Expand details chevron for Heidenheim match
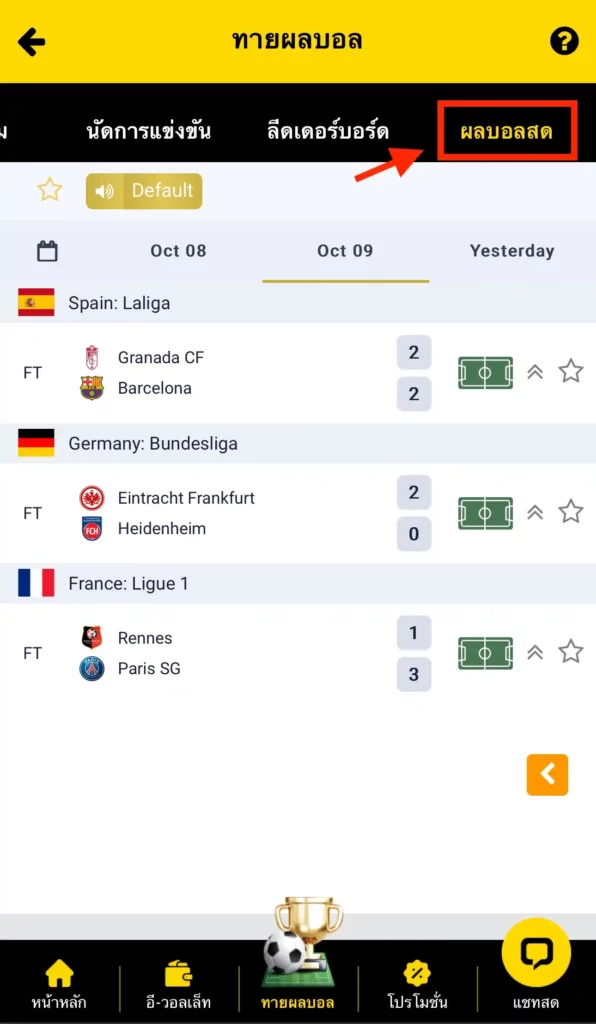 [535, 513]
